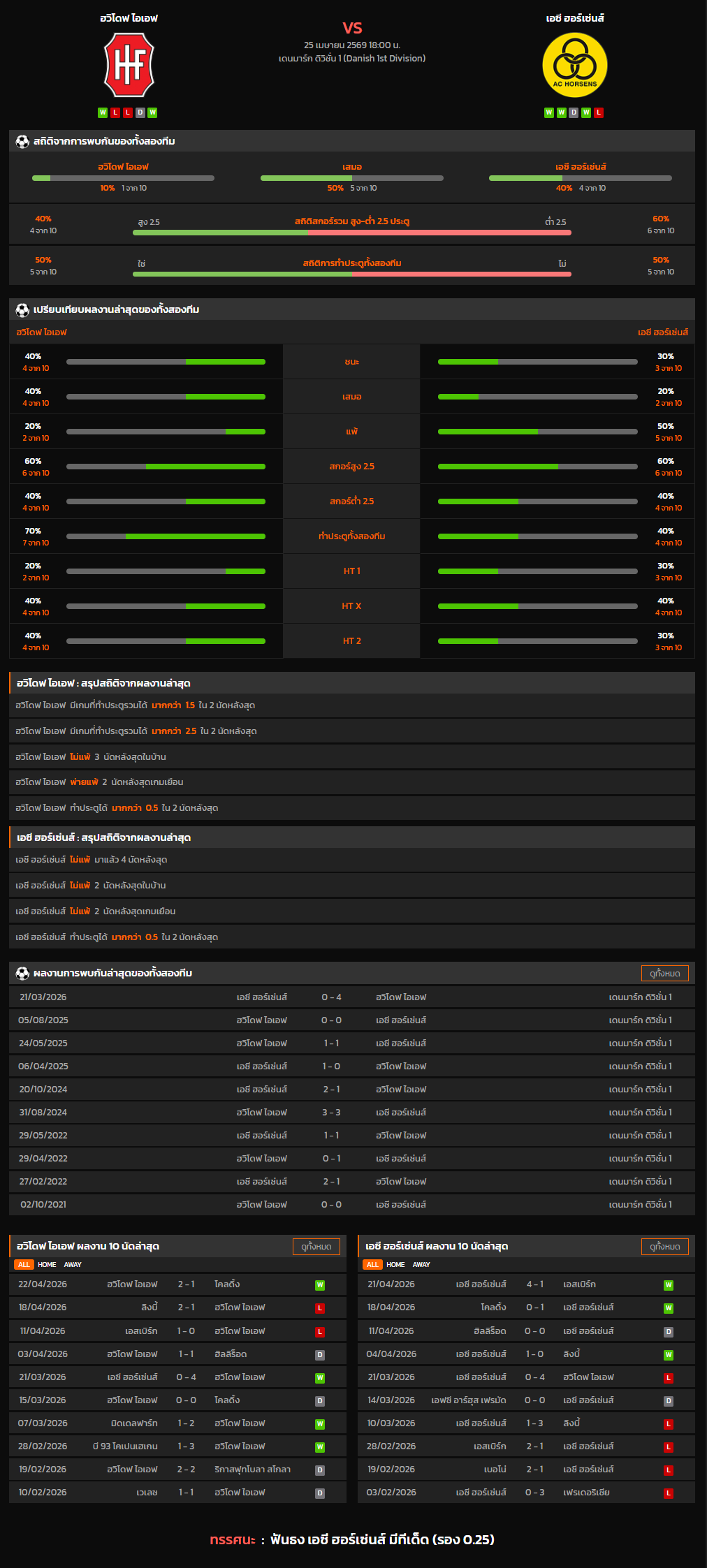Select HOME tab in Hvidovre last 10 matches
The height and width of the screenshot is (1568, 707).
(47, 1265)
